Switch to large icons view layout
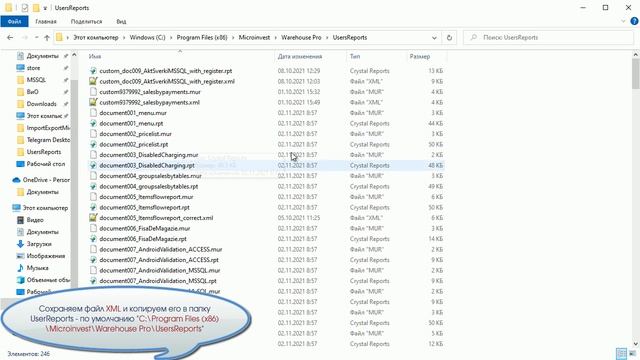 [x=632, y=353]
